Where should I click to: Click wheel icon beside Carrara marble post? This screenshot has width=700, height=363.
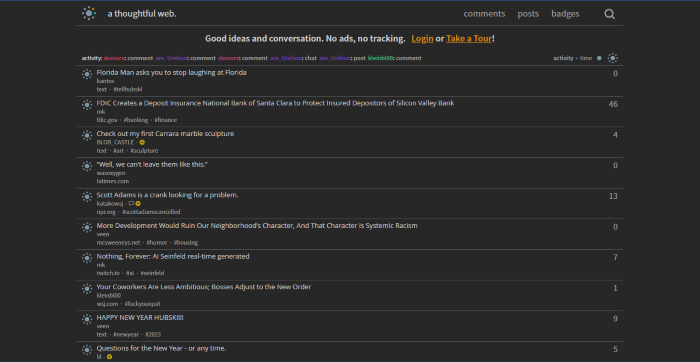[87, 135]
